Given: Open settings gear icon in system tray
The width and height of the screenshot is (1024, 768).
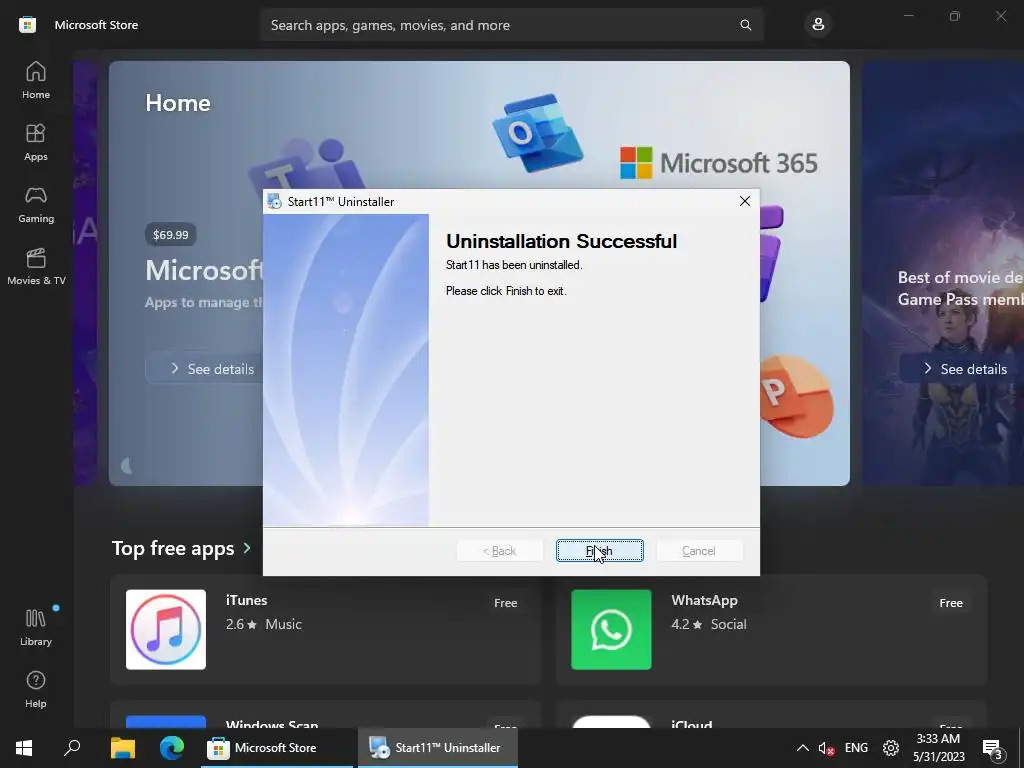Looking at the screenshot, I should tap(891, 748).
